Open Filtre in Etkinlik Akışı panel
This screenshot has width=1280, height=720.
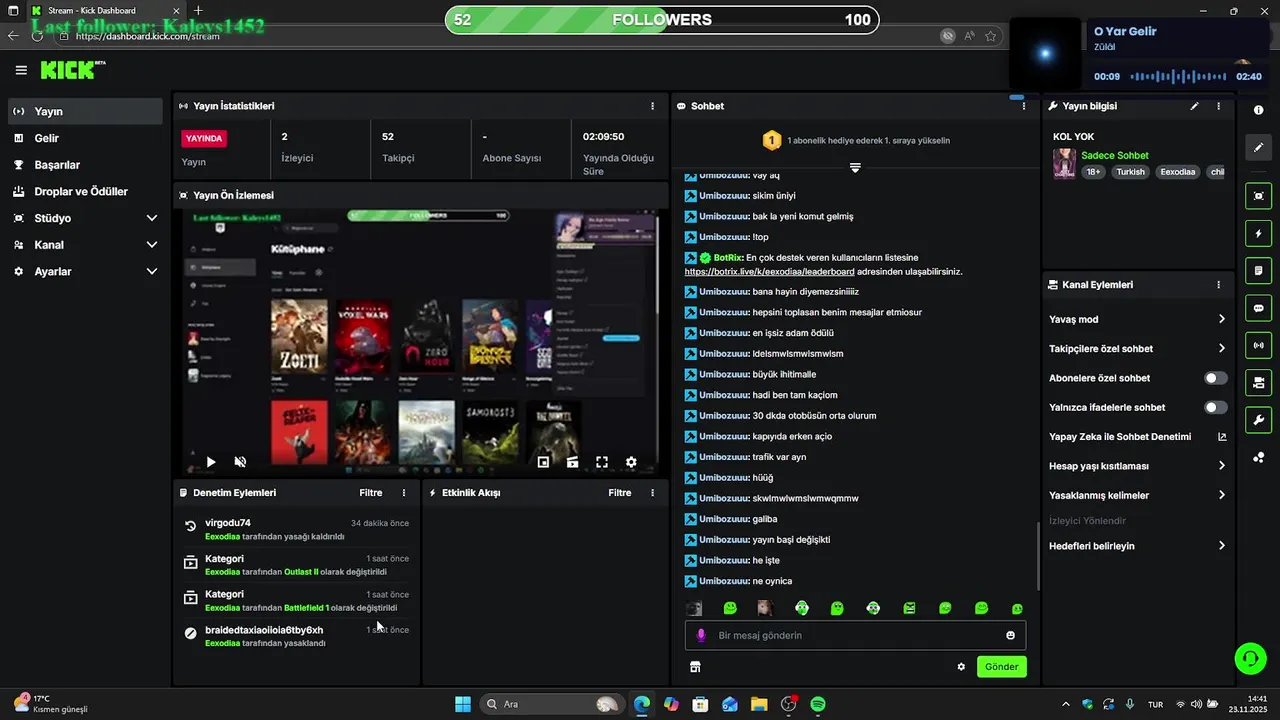click(620, 493)
